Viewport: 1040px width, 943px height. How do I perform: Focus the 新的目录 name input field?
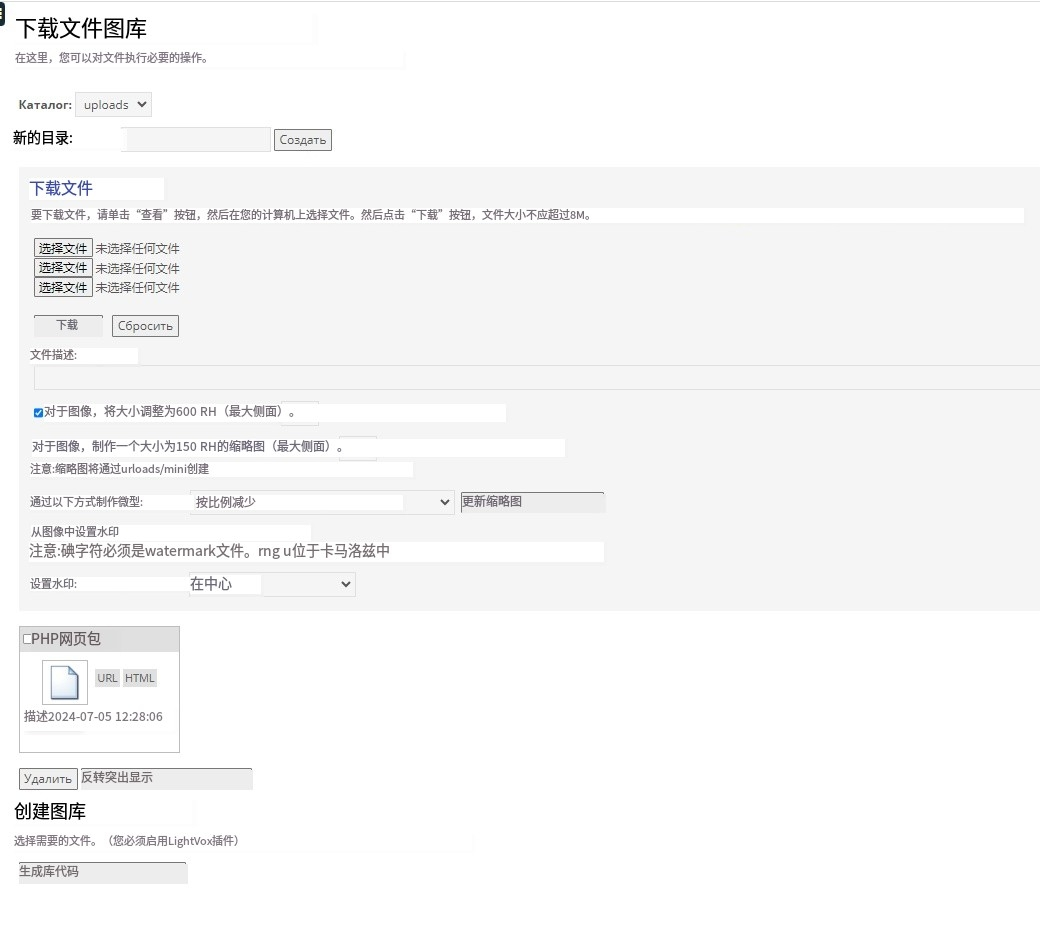pos(197,140)
